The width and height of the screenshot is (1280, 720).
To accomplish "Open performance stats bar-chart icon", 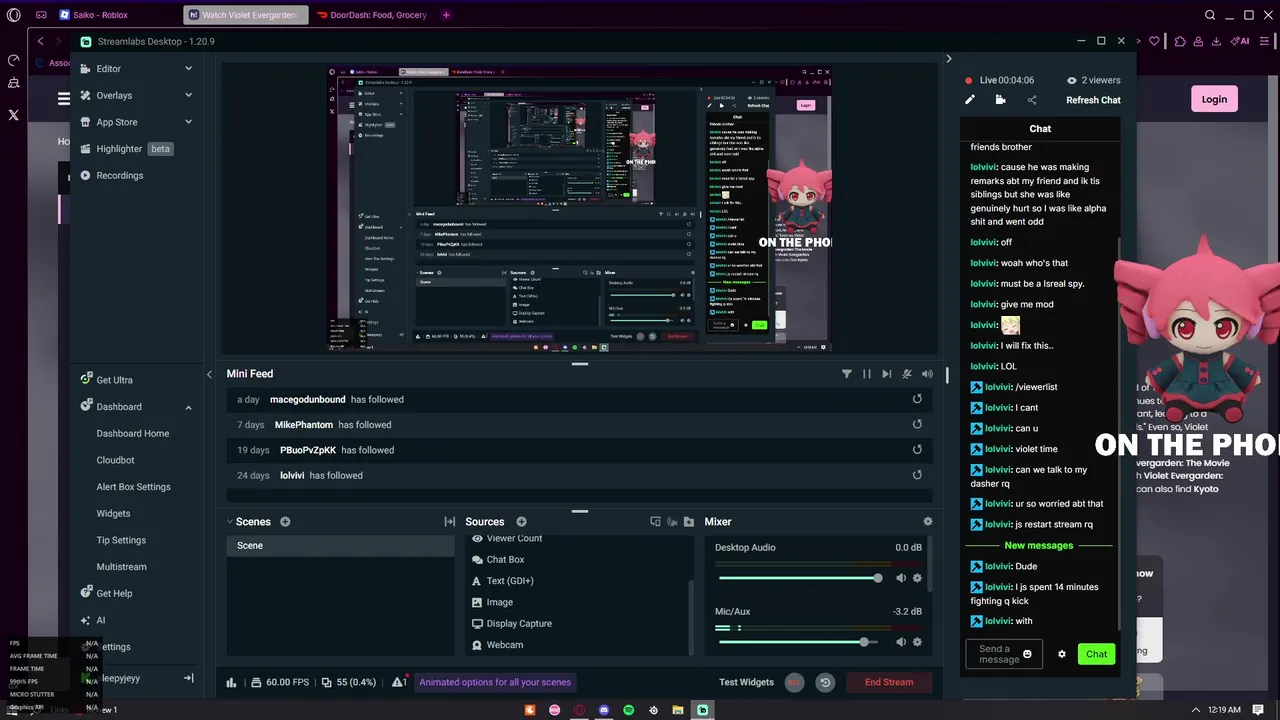I will 232,683.
